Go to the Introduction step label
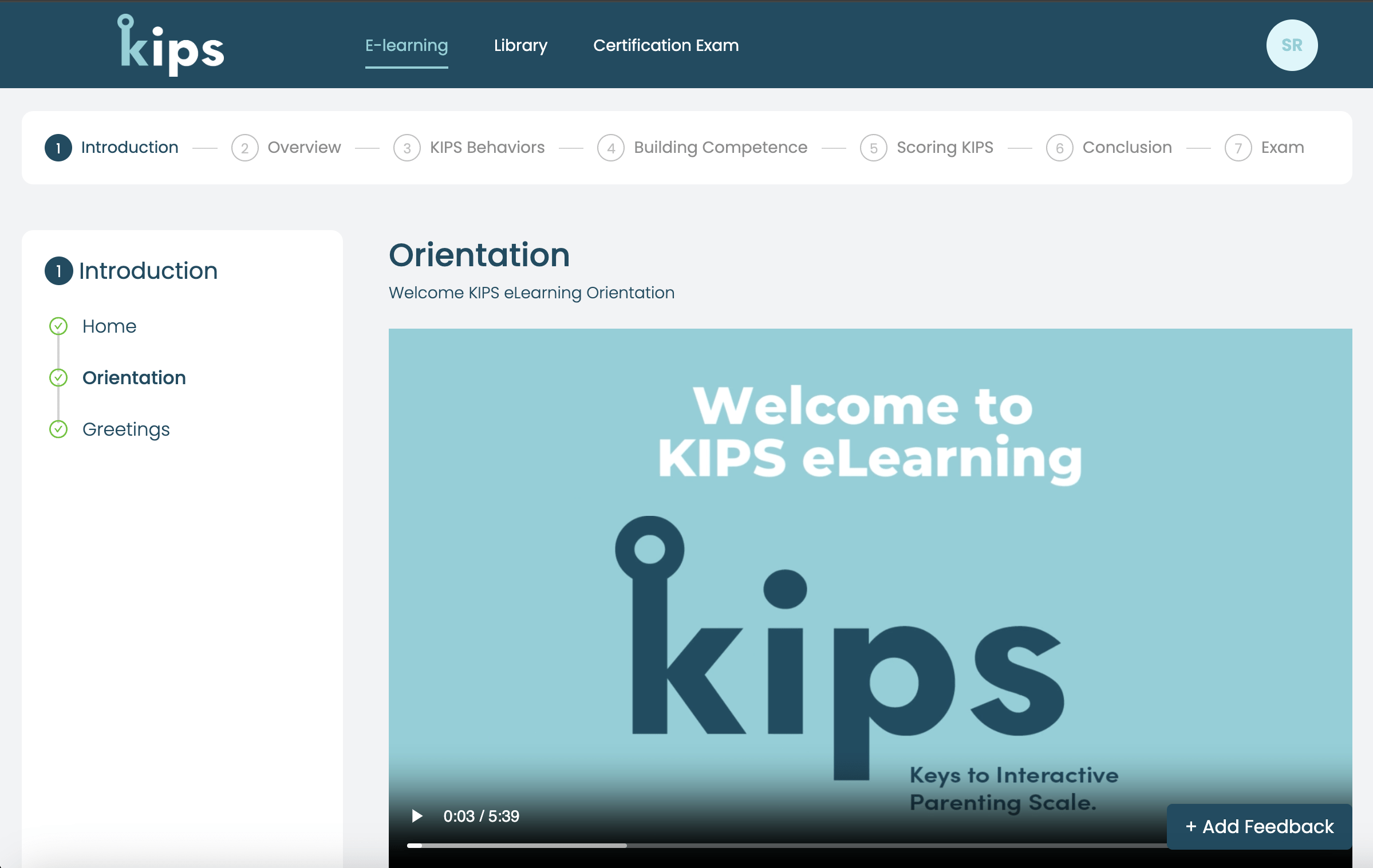The image size is (1373, 868). point(129,148)
